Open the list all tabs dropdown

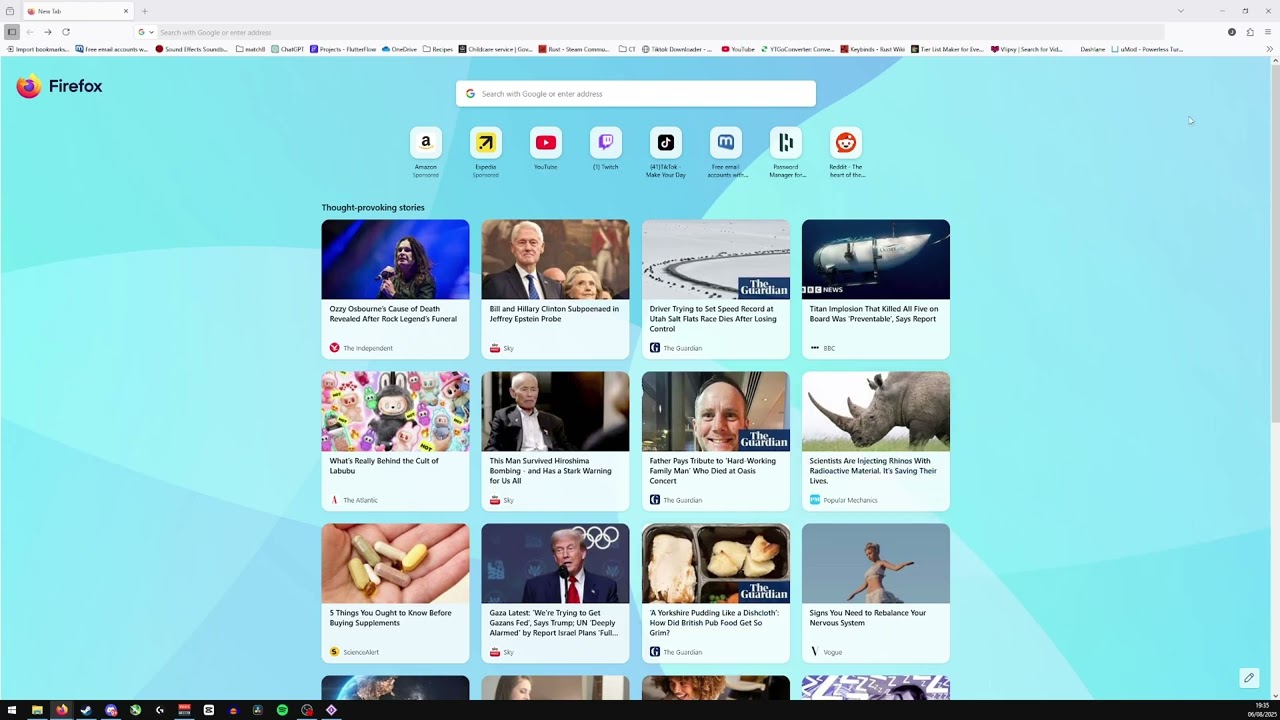tap(1181, 11)
